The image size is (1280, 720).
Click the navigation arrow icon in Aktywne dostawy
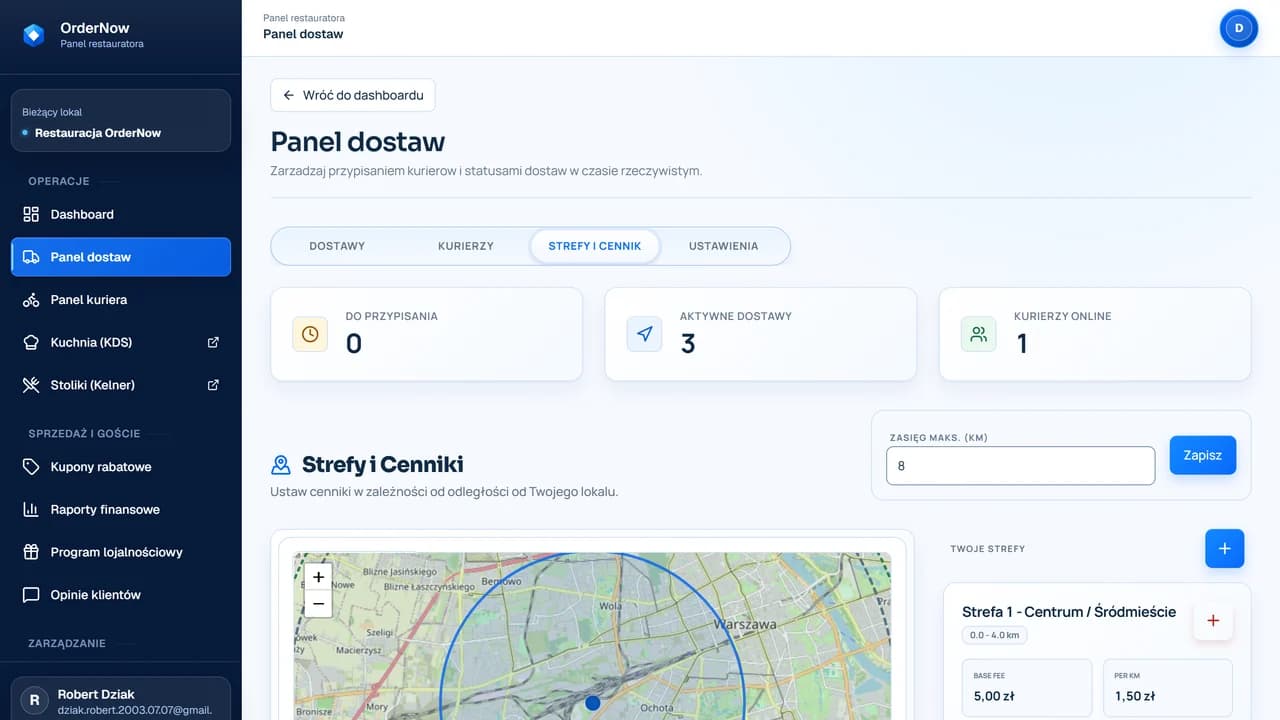[x=644, y=334]
